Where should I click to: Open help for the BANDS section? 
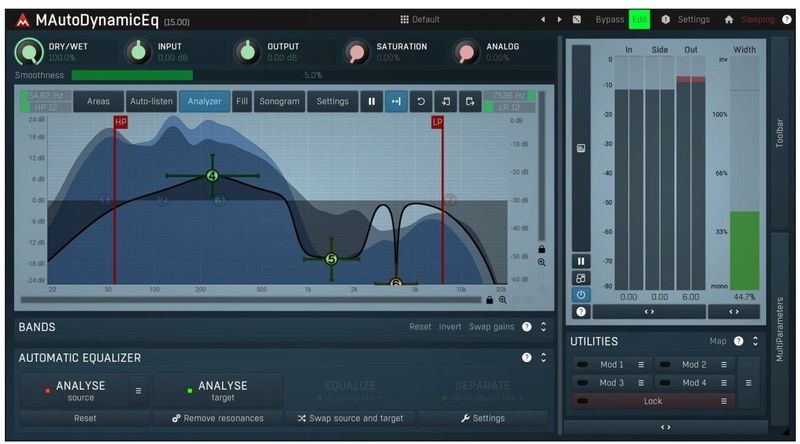(x=527, y=327)
